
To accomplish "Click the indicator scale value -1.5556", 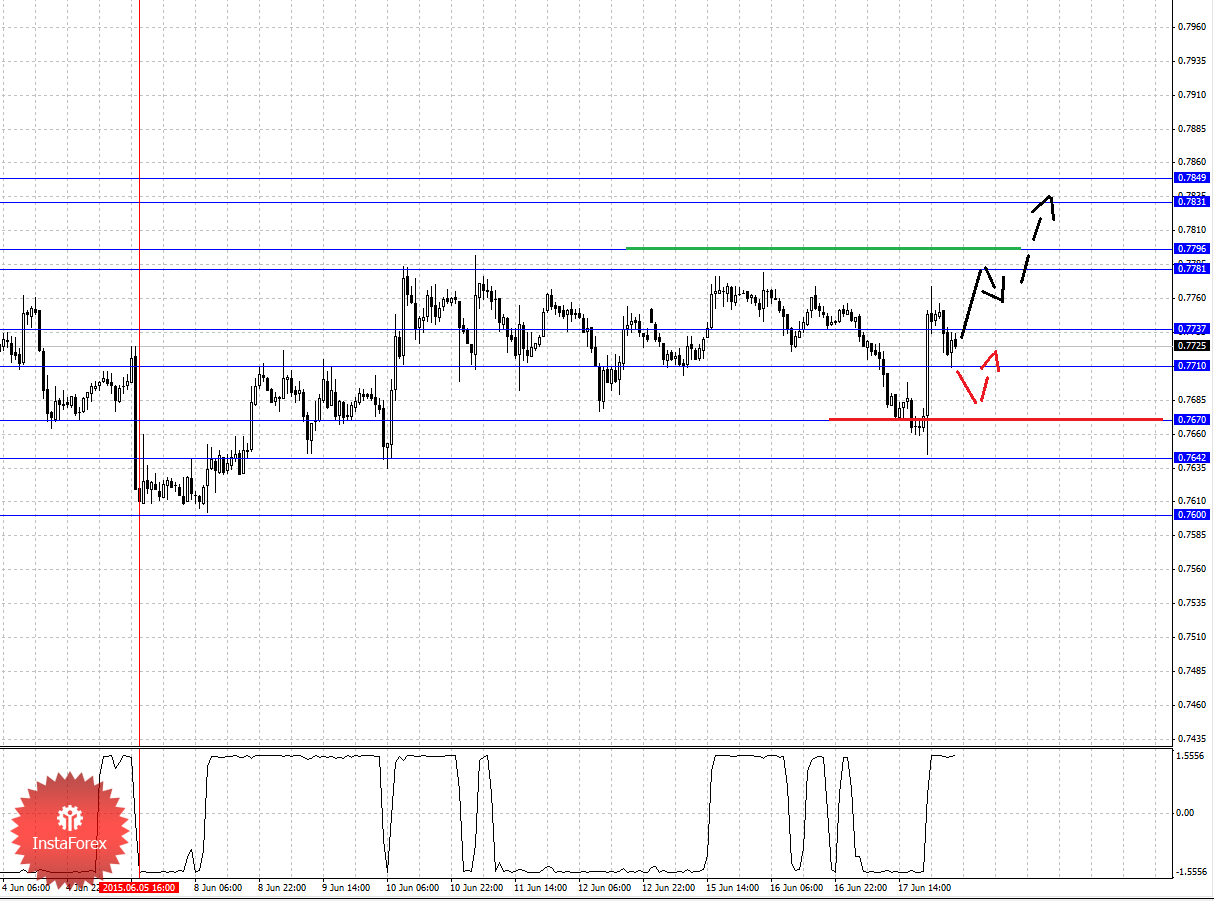I will coord(1191,871).
